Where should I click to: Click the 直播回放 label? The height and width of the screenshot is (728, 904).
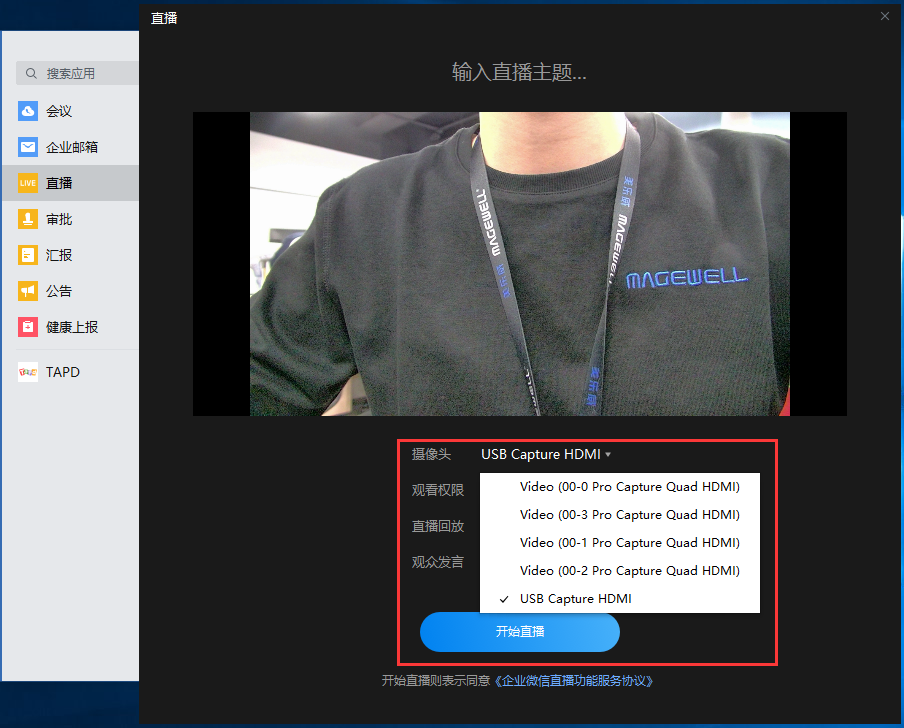tap(438, 526)
